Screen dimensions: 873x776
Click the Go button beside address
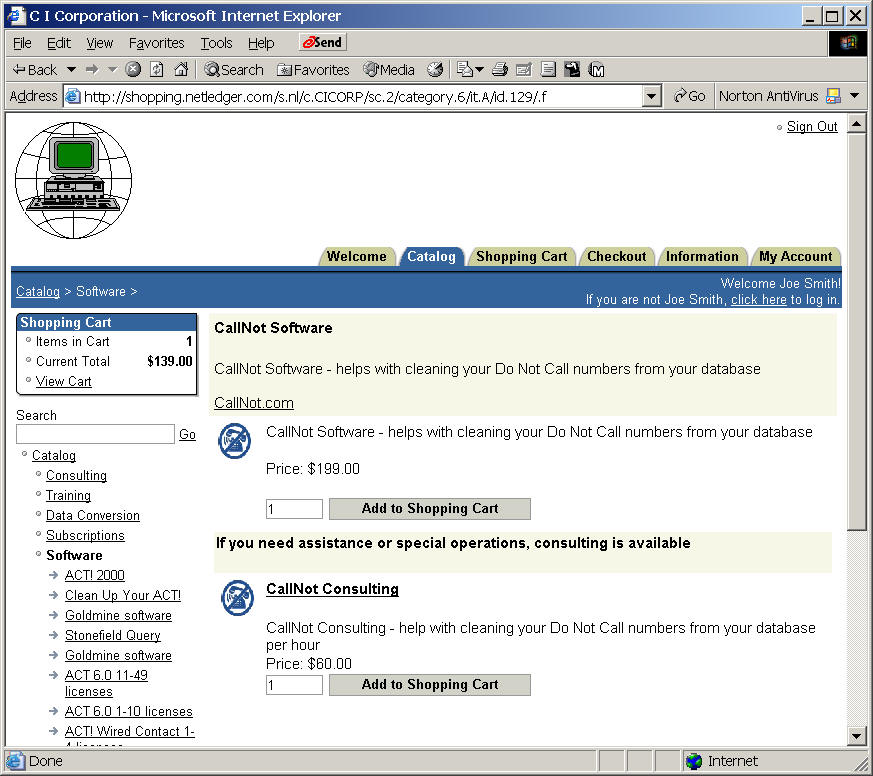[x=689, y=96]
